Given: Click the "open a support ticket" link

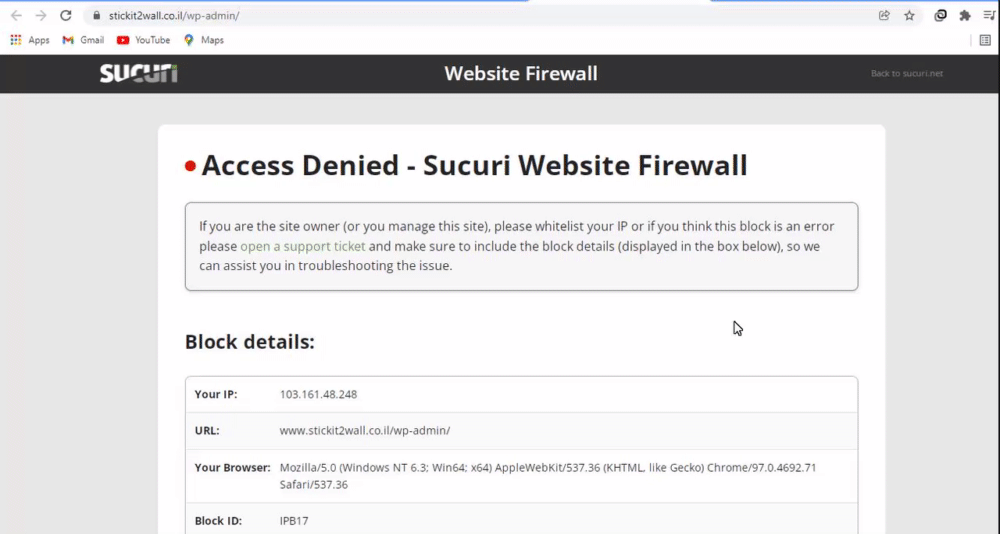Looking at the screenshot, I should click(302, 246).
